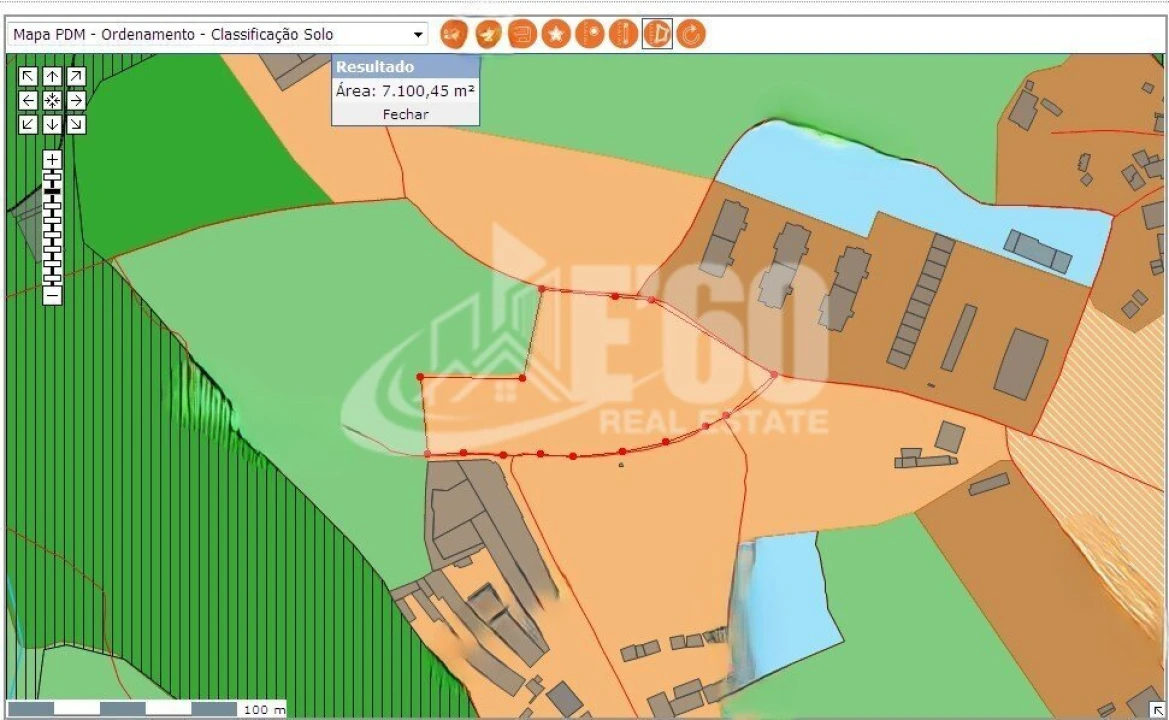Click the print-style third toolbar icon

(x=522, y=35)
